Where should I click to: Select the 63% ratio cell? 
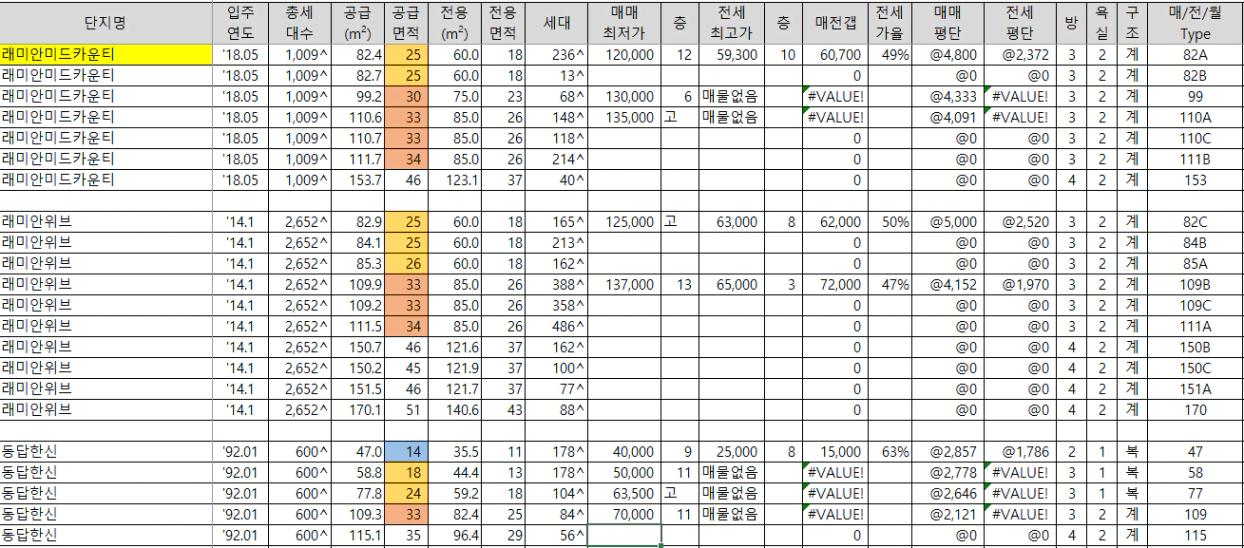(x=889, y=452)
